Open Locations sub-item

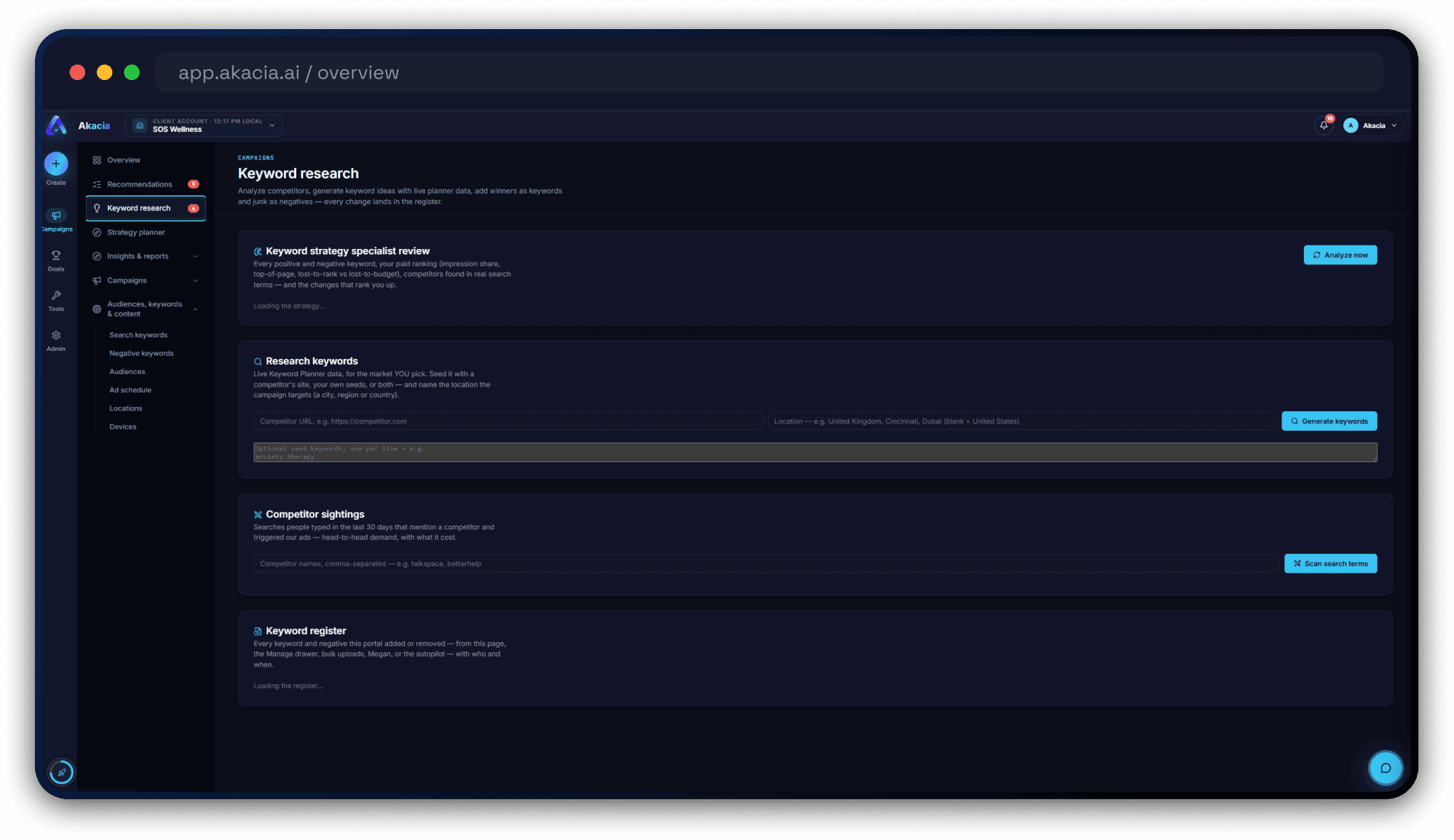click(x=126, y=408)
